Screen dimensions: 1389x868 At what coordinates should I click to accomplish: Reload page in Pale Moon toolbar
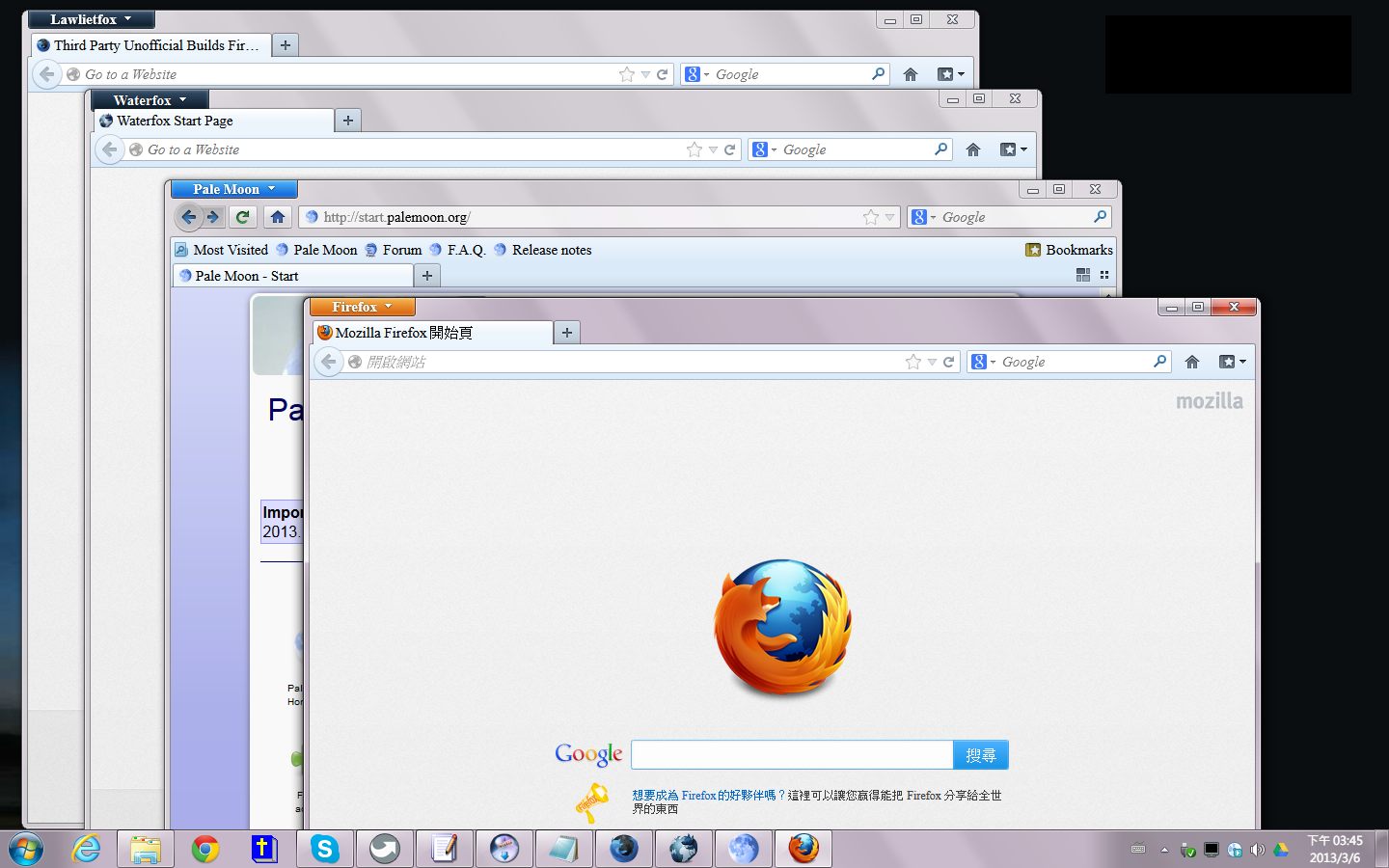click(243, 217)
